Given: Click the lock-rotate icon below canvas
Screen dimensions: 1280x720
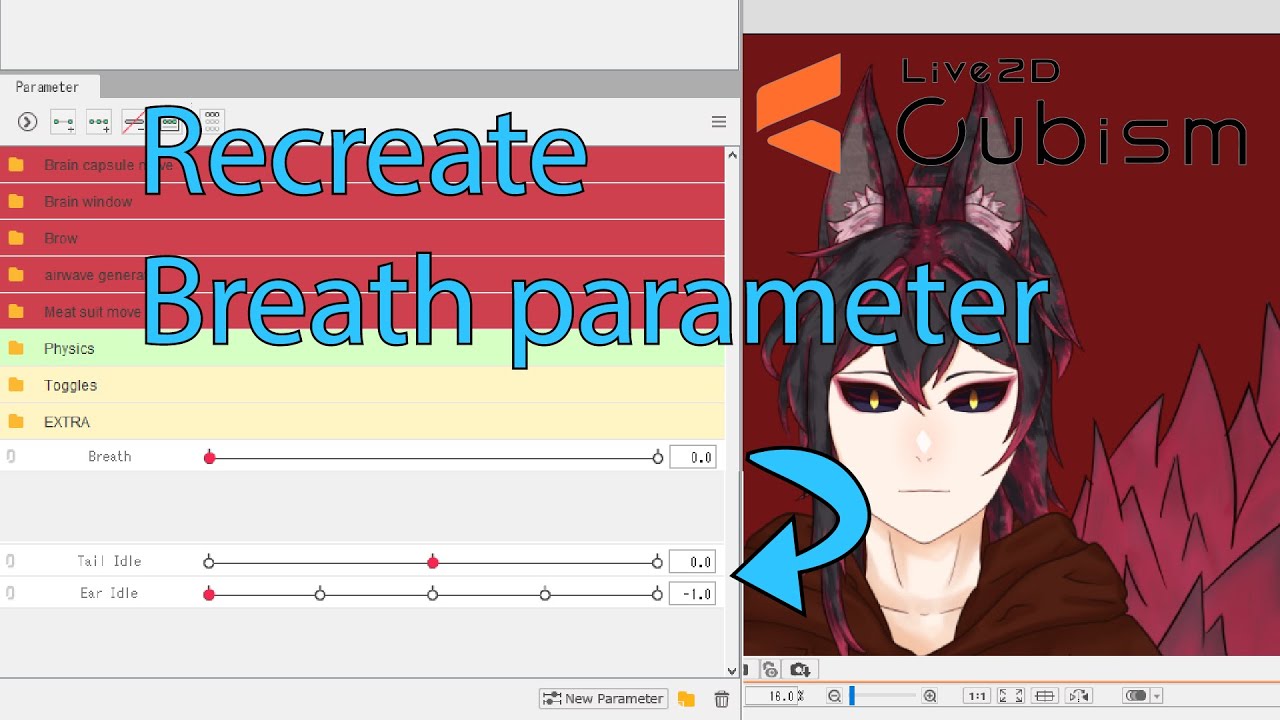Looking at the screenshot, I should pyautogui.click(x=770, y=669).
